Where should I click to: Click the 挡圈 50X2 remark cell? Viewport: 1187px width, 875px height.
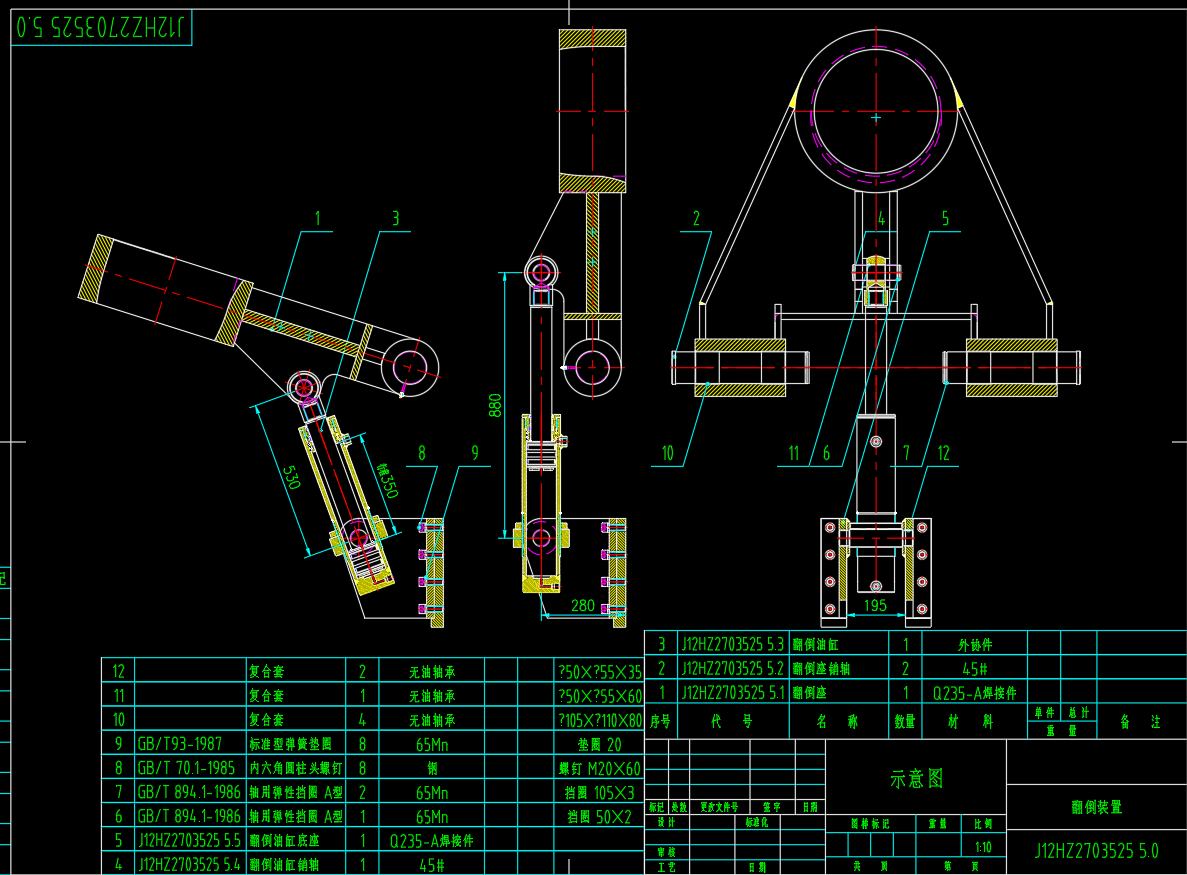600,817
